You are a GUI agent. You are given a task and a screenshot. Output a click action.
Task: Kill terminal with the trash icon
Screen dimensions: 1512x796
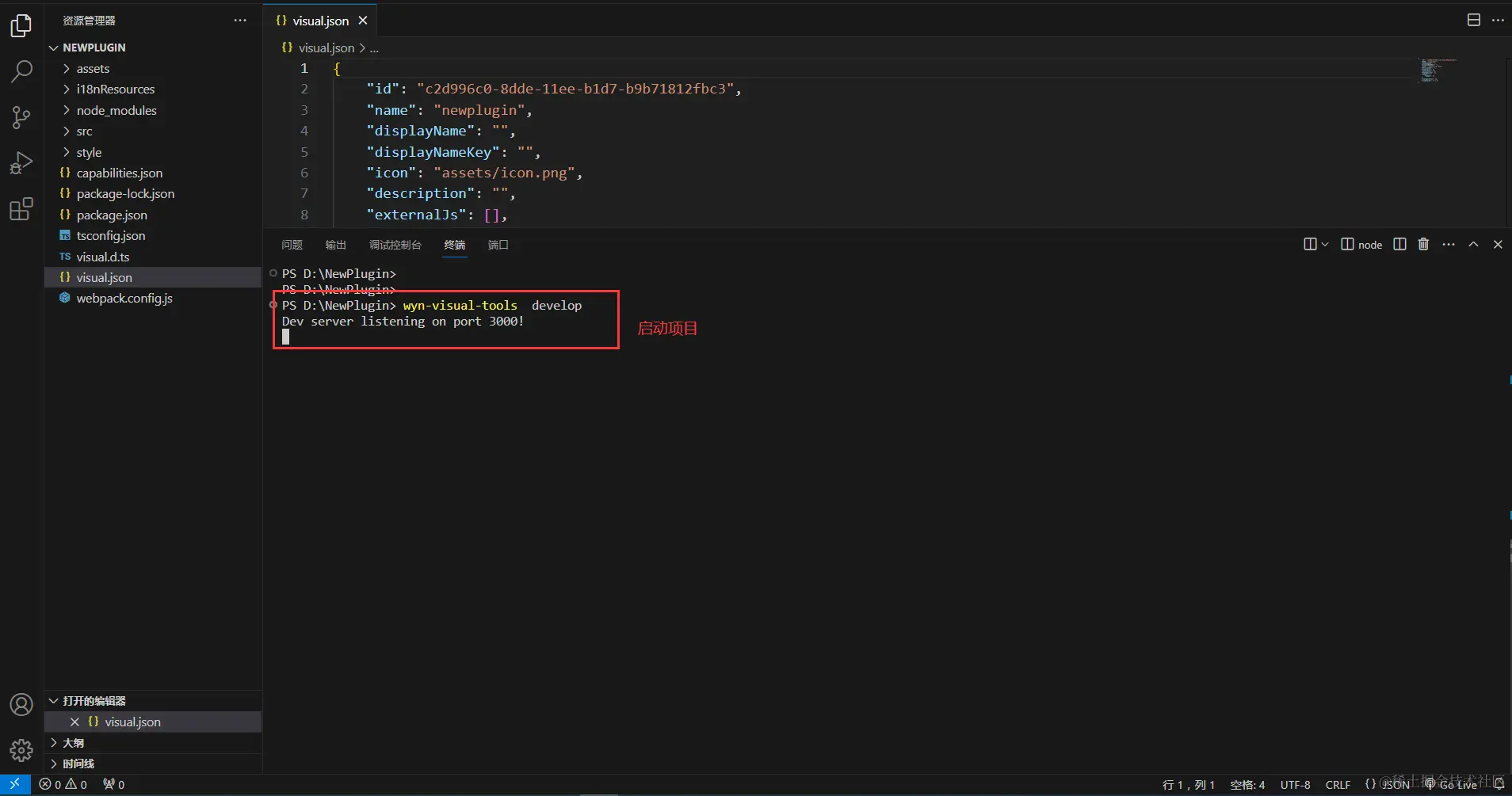point(1423,244)
